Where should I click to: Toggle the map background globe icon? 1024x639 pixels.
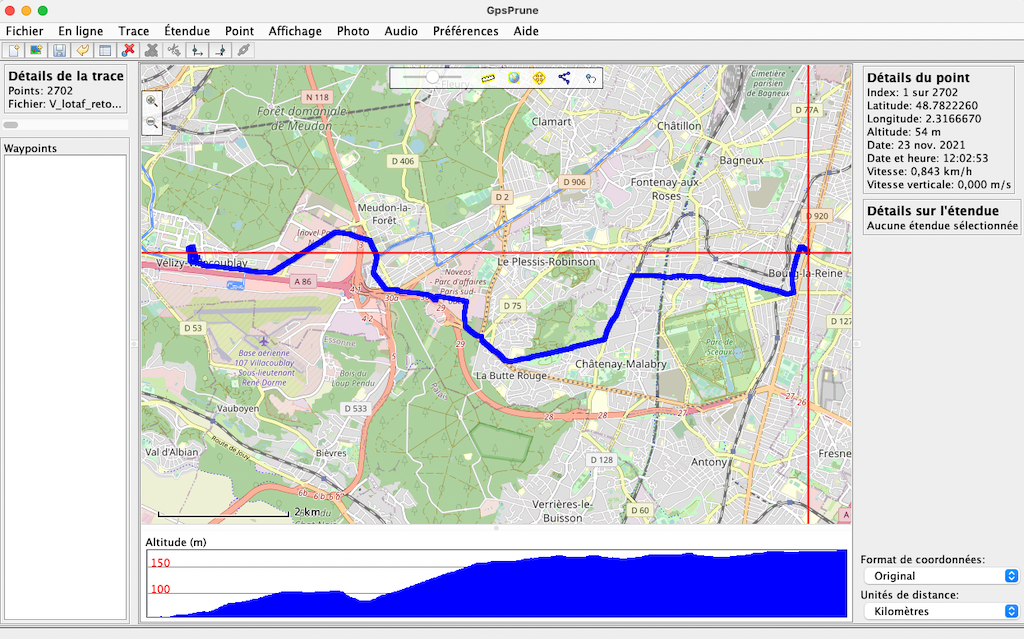[514, 78]
